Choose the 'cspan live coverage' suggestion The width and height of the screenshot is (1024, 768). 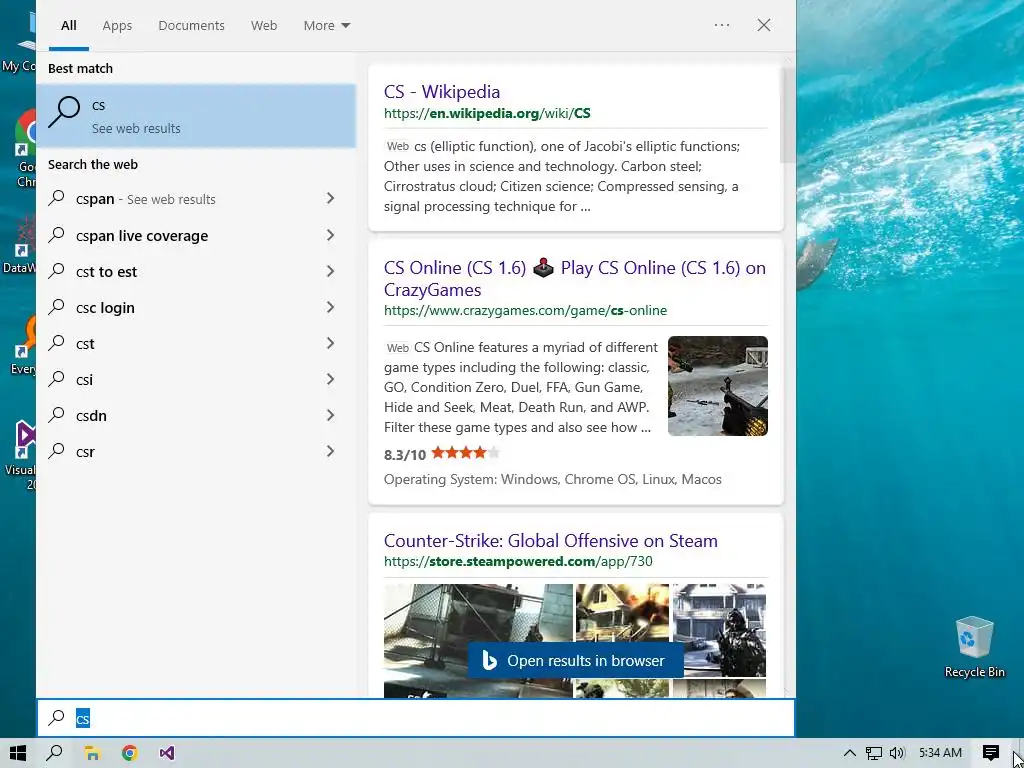click(x=142, y=236)
